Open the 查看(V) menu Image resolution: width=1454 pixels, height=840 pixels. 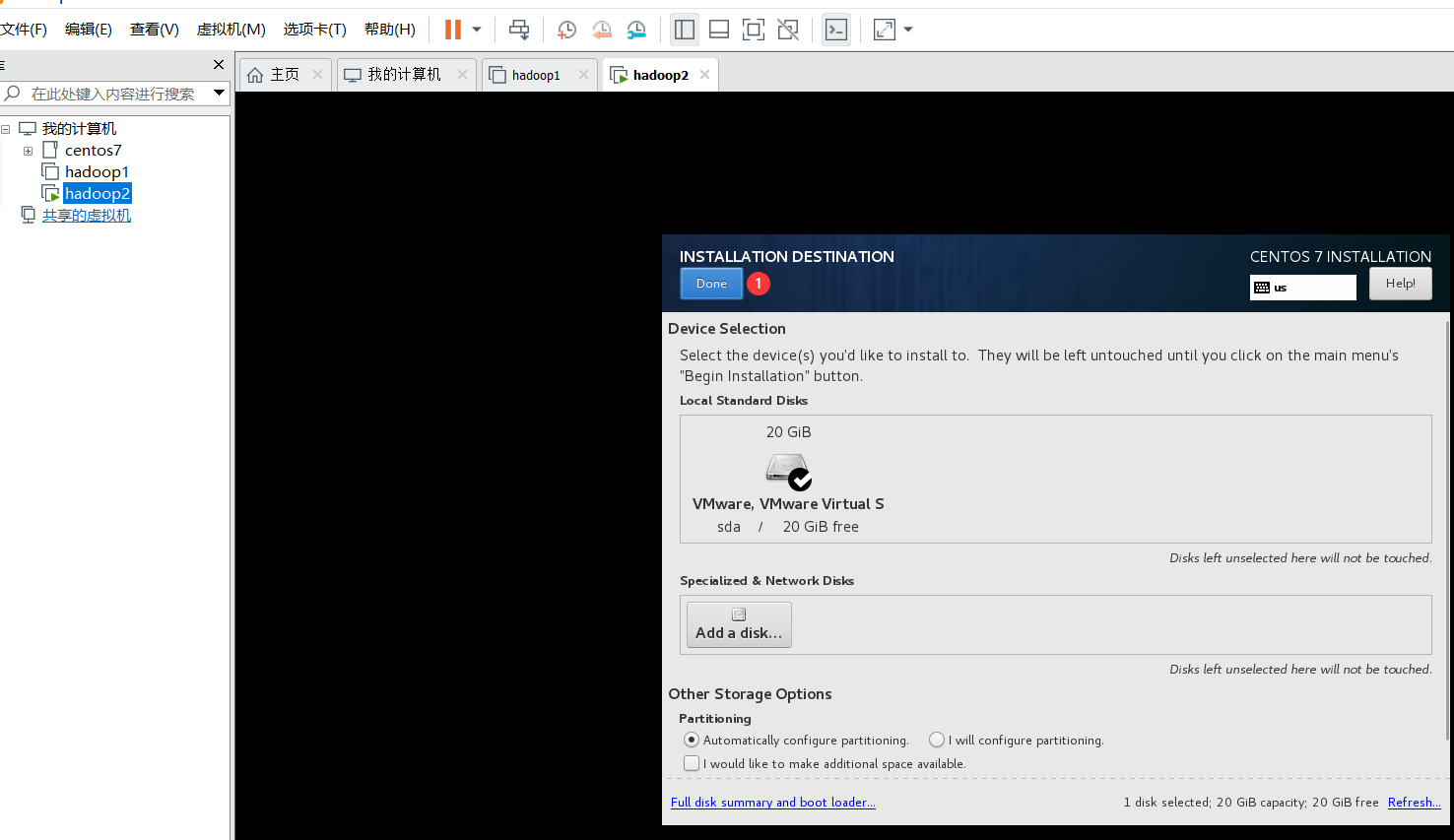155,30
